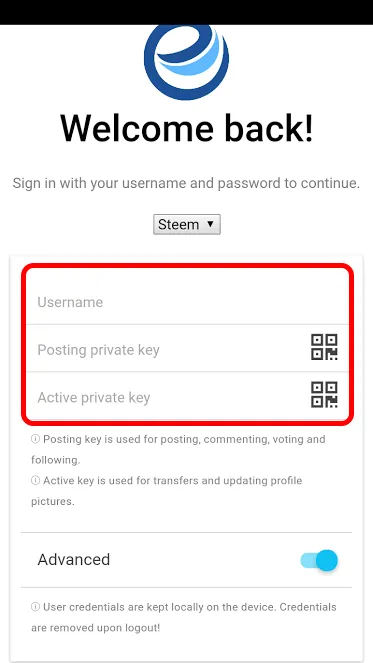The height and width of the screenshot is (663, 373).
Task: Click the Welcome back! heading
Action: 186,128
